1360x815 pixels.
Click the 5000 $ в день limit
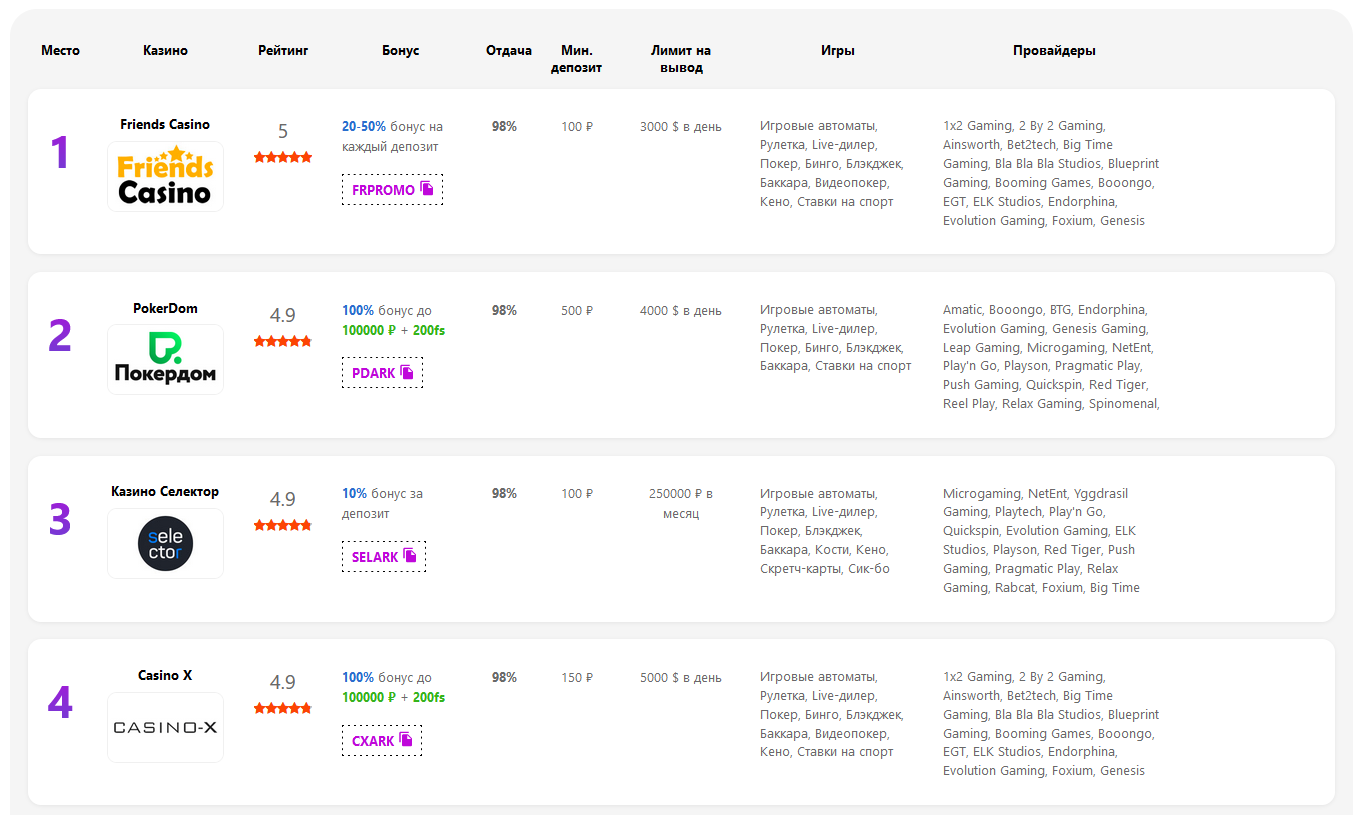(681, 677)
